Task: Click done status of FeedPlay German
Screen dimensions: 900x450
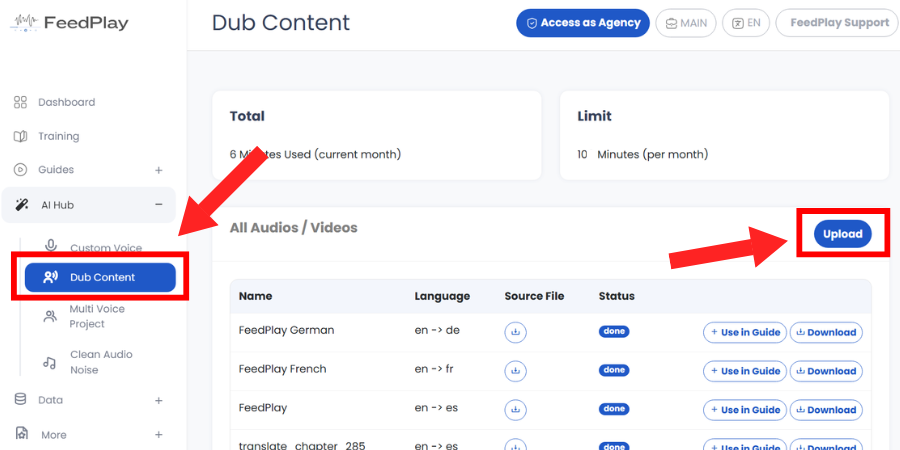Action: [x=614, y=331]
